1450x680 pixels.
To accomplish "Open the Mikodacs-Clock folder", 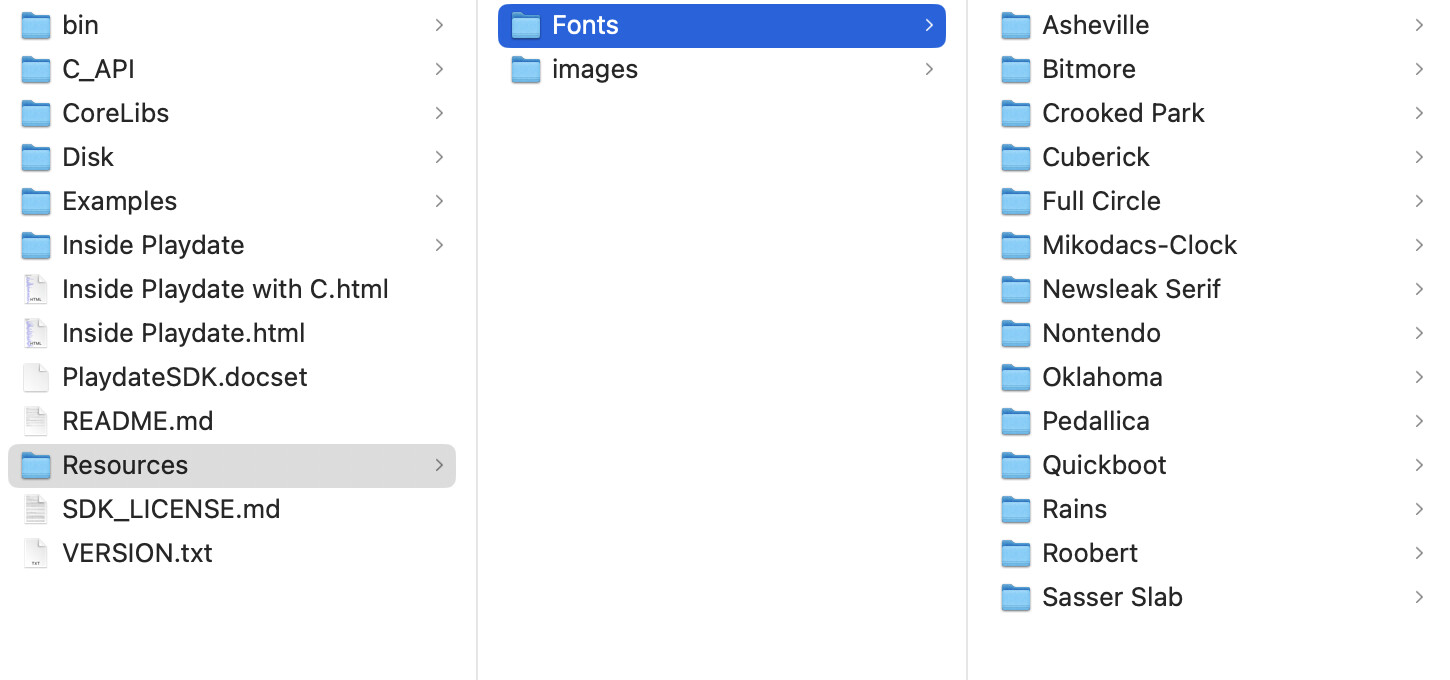I will pos(1139,245).
